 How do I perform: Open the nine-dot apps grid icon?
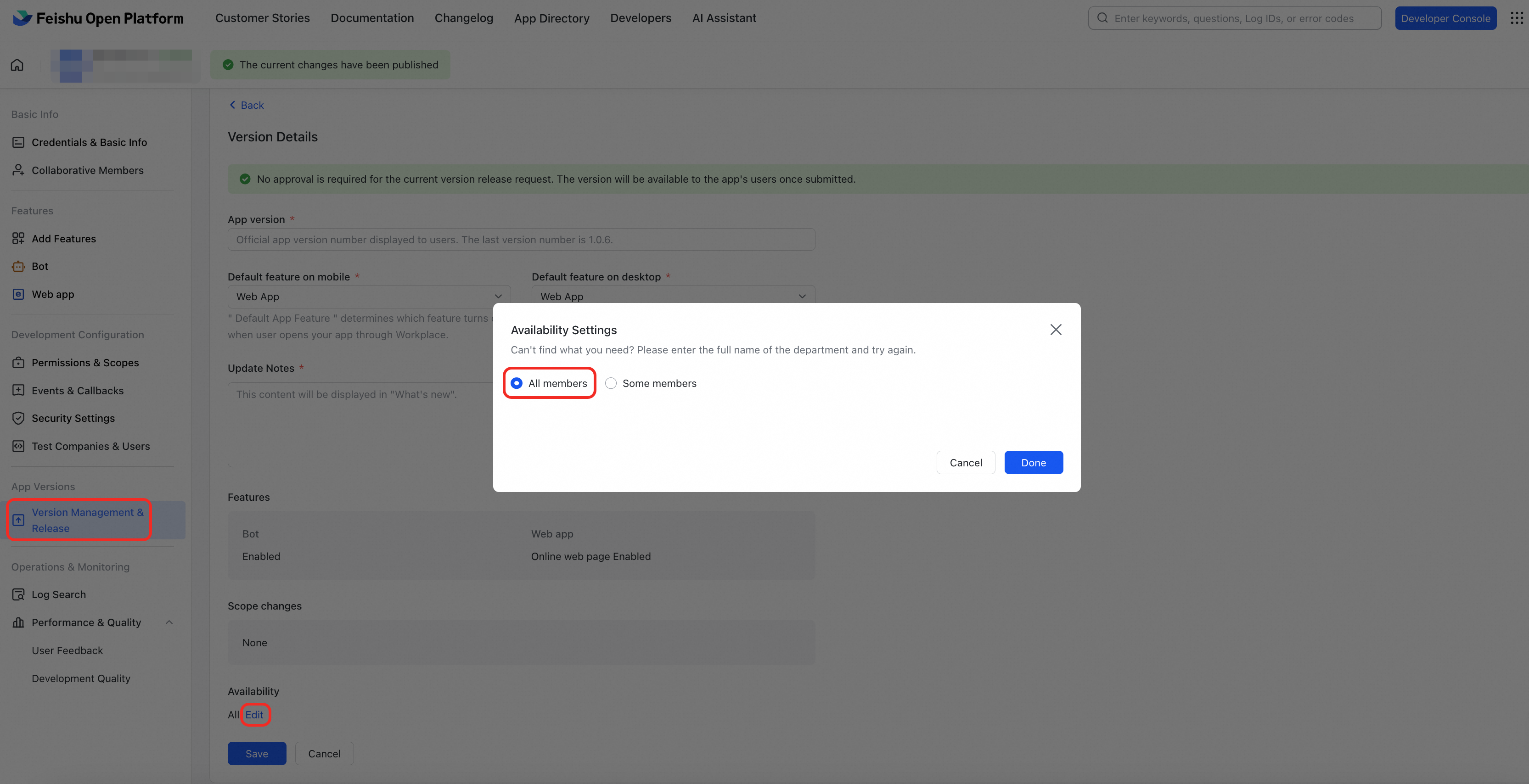tap(1516, 18)
